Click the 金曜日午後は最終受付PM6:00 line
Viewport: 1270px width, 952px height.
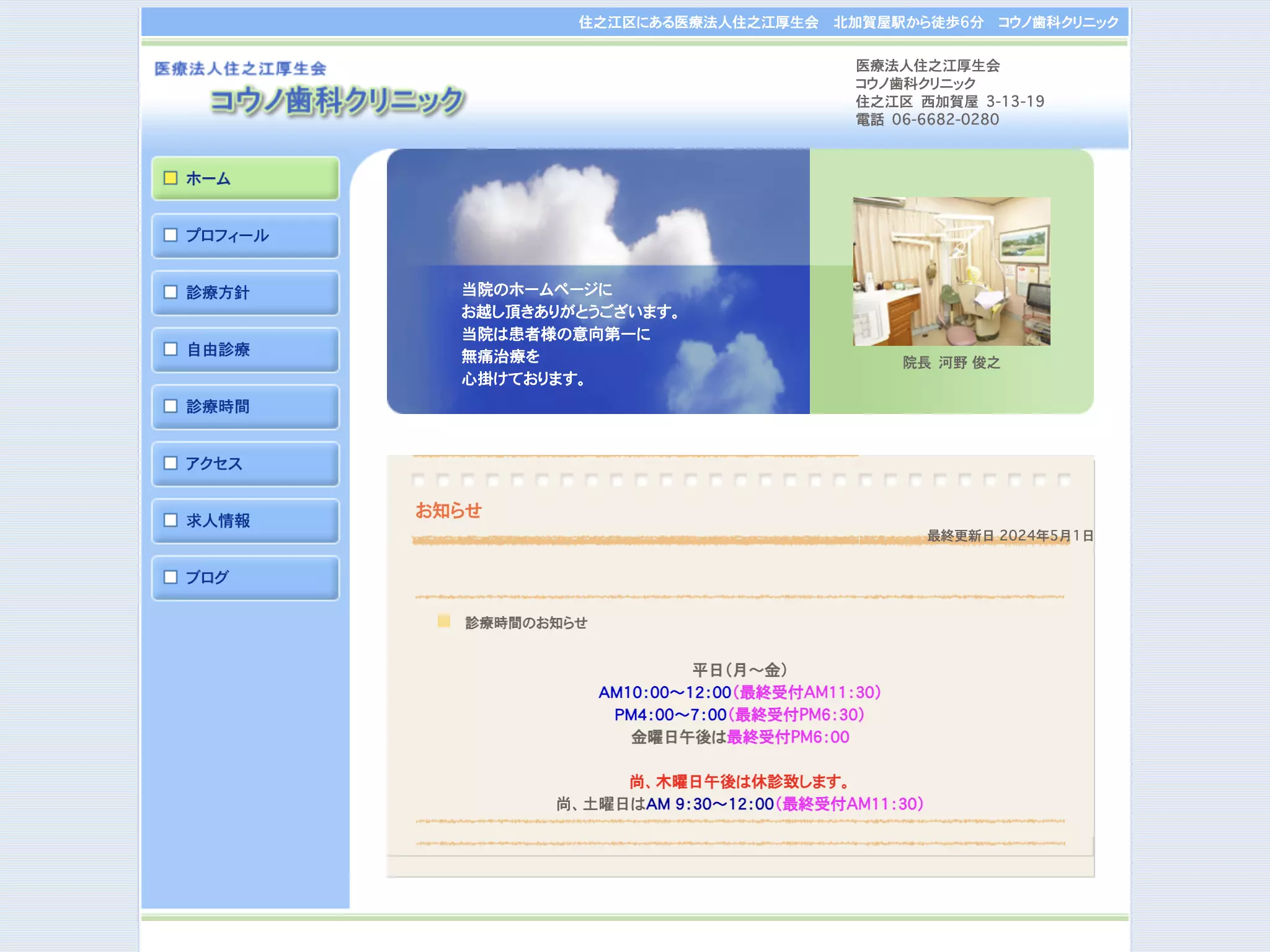(x=740, y=737)
